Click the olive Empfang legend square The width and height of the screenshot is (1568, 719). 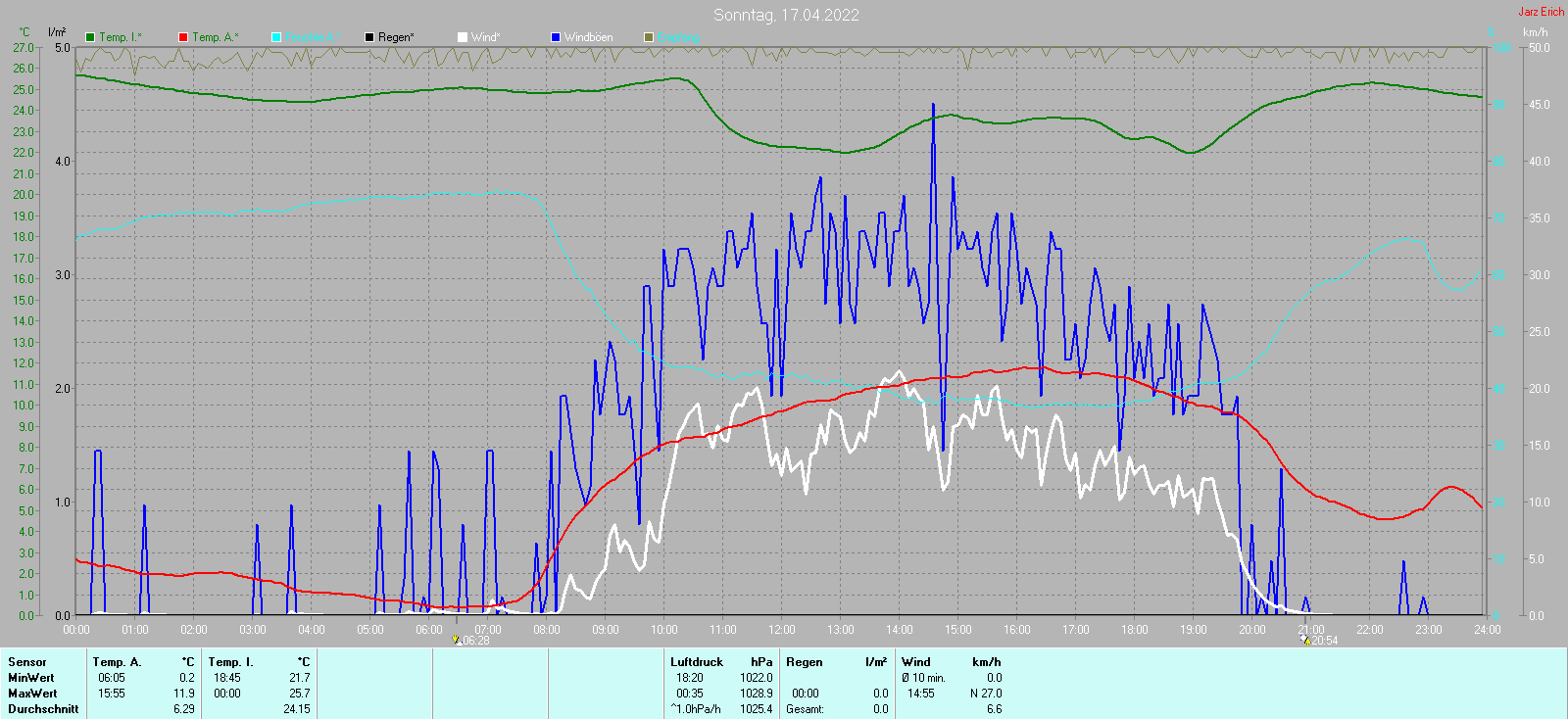(649, 37)
